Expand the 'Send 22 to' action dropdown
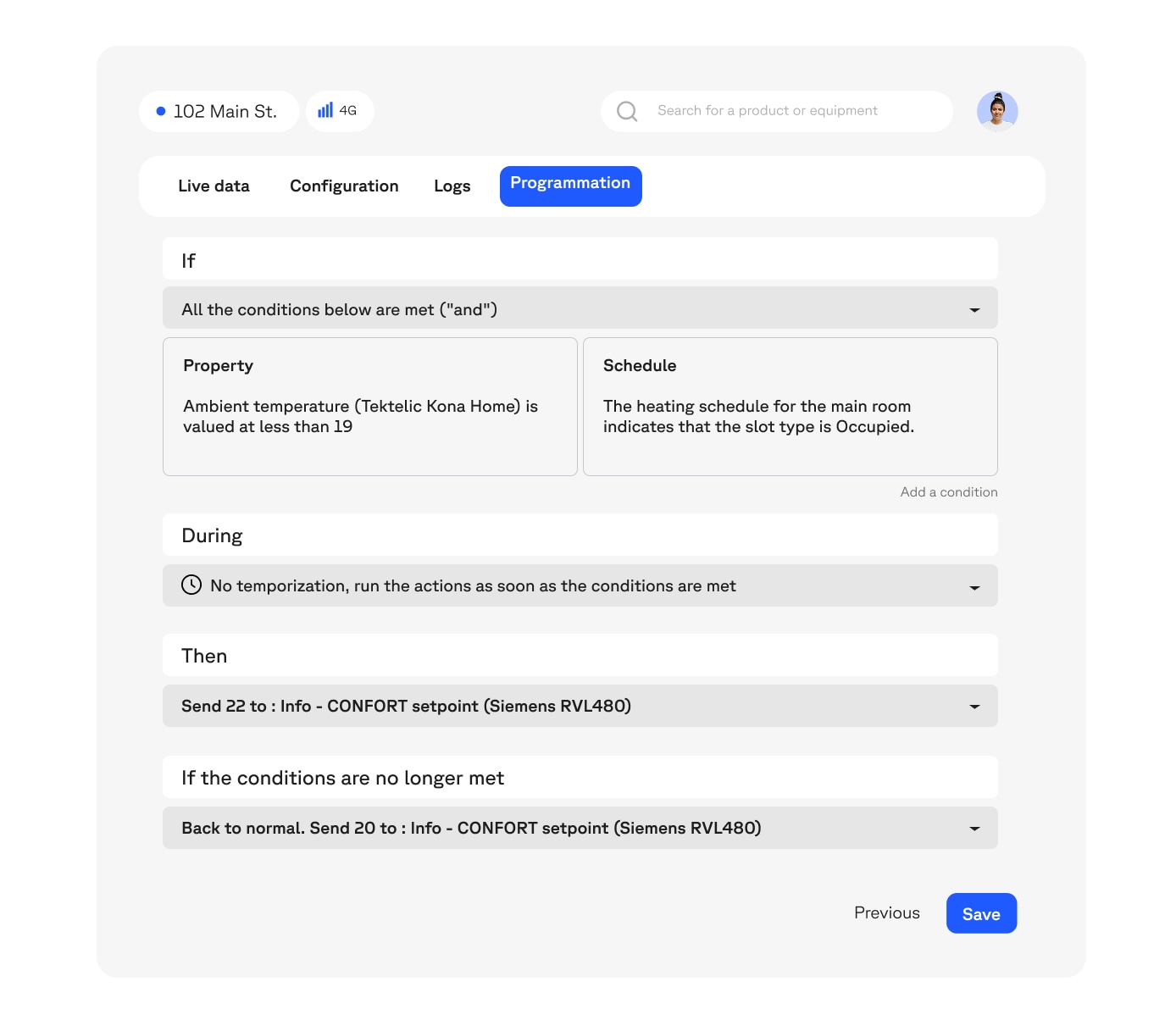This screenshot has height=1015, width=1176. click(x=974, y=707)
